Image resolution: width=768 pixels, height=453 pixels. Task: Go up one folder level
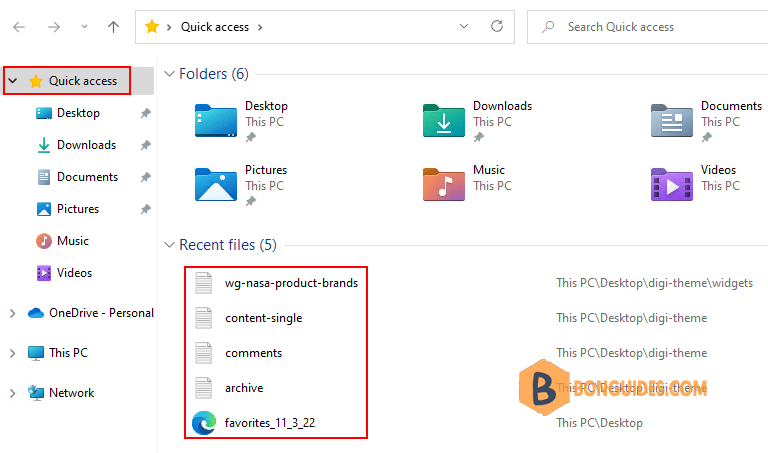[113, 27]
